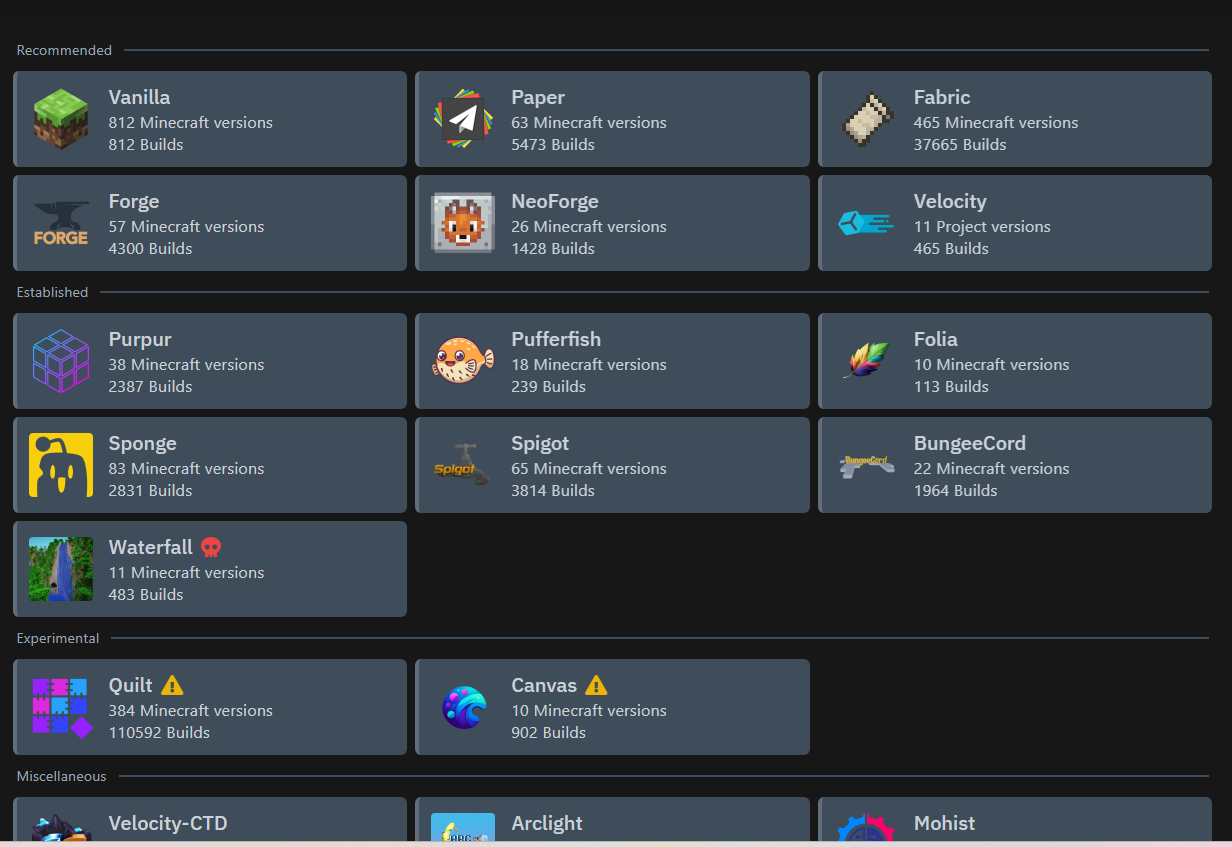
Task: Click the Purpur purple cubes icon
Action: coord(61,361)
